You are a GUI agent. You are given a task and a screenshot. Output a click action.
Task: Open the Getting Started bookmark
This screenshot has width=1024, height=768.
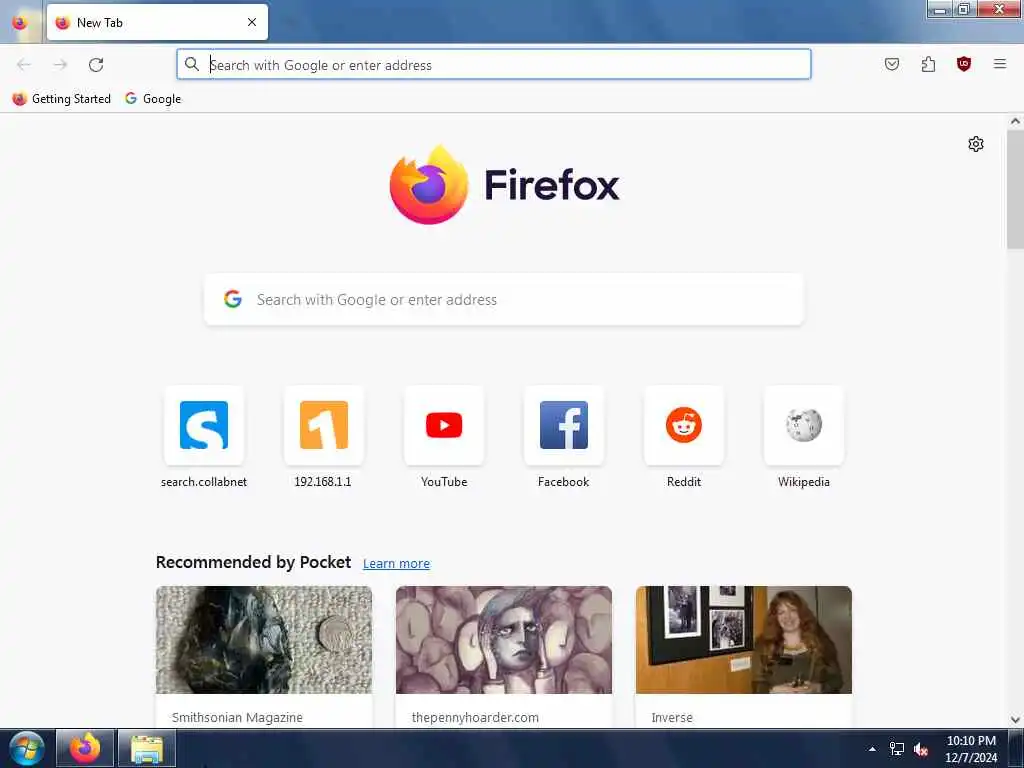point(61,99)
